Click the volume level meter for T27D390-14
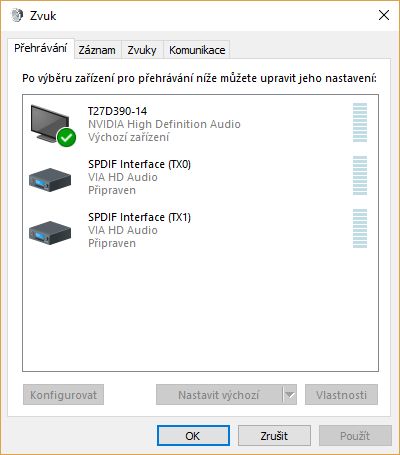The height and width of the screenshot is (455, 400). 360,122
